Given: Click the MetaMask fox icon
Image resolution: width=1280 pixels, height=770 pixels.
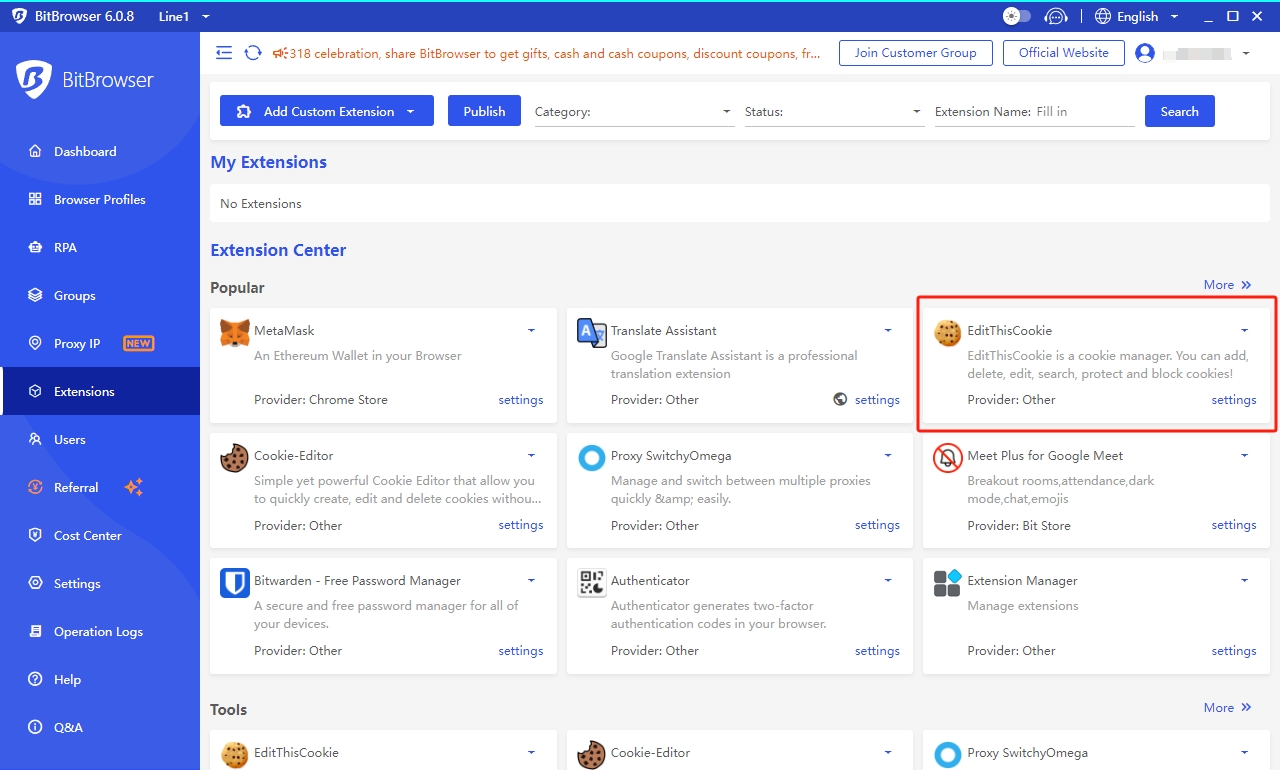Looking at the screenshot, I should [x=235, y=333].
